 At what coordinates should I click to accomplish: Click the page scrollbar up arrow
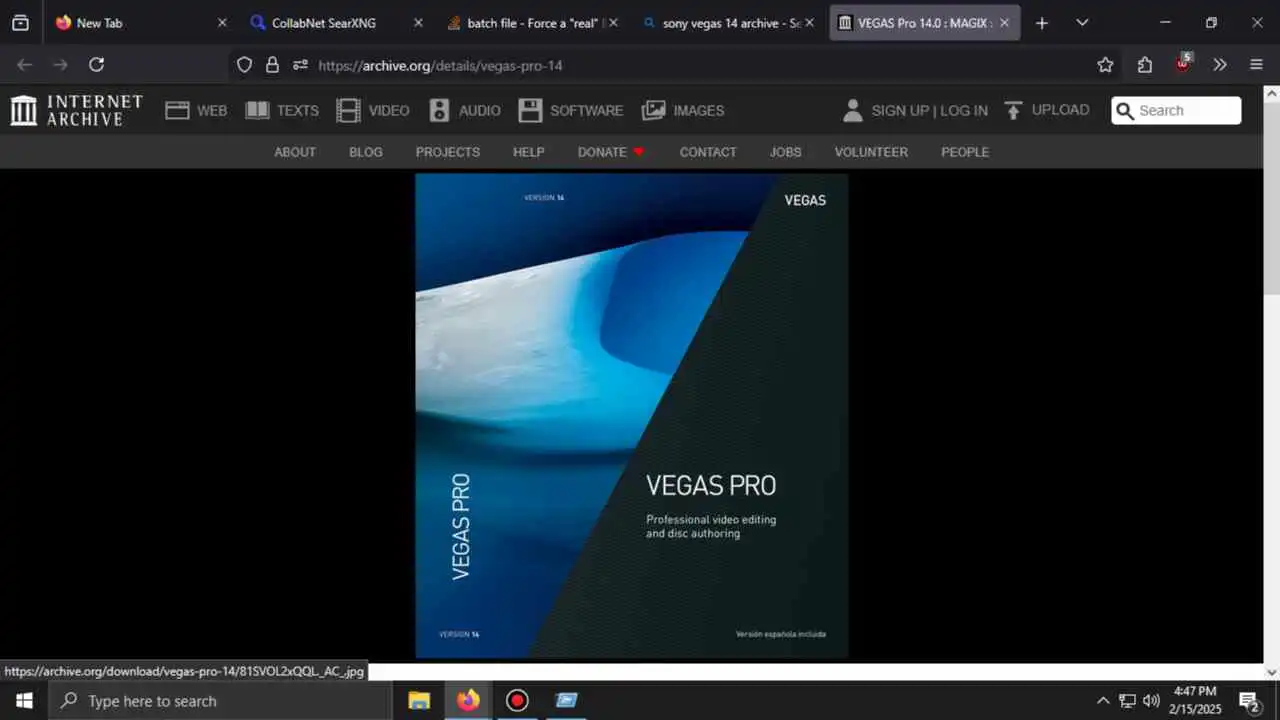coord(1271,94)
